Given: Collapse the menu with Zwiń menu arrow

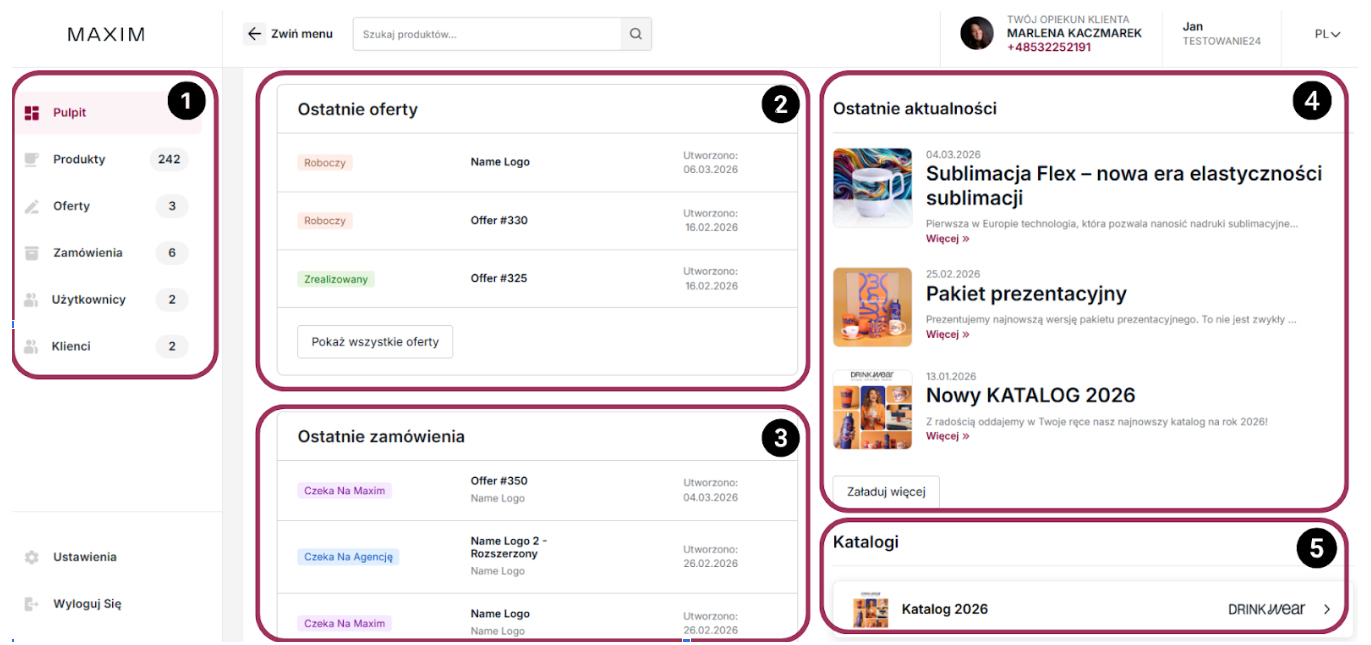Looking at the screenshot, I should click(254, 34).
